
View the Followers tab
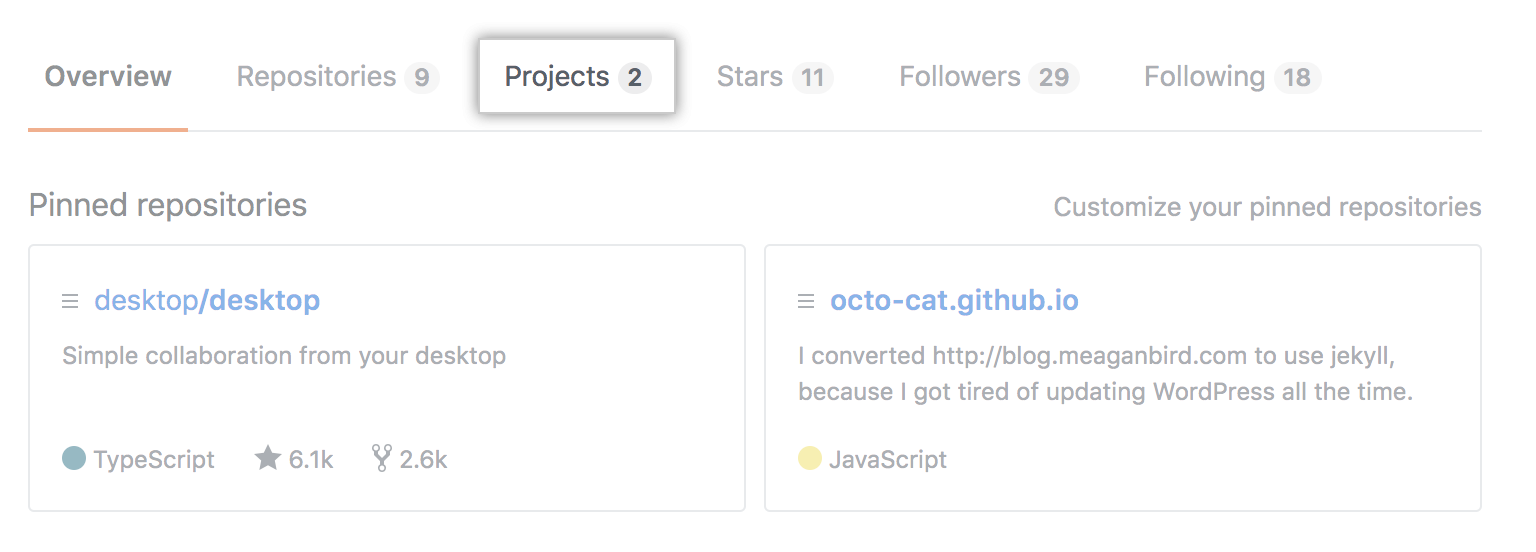coord(960,77)
